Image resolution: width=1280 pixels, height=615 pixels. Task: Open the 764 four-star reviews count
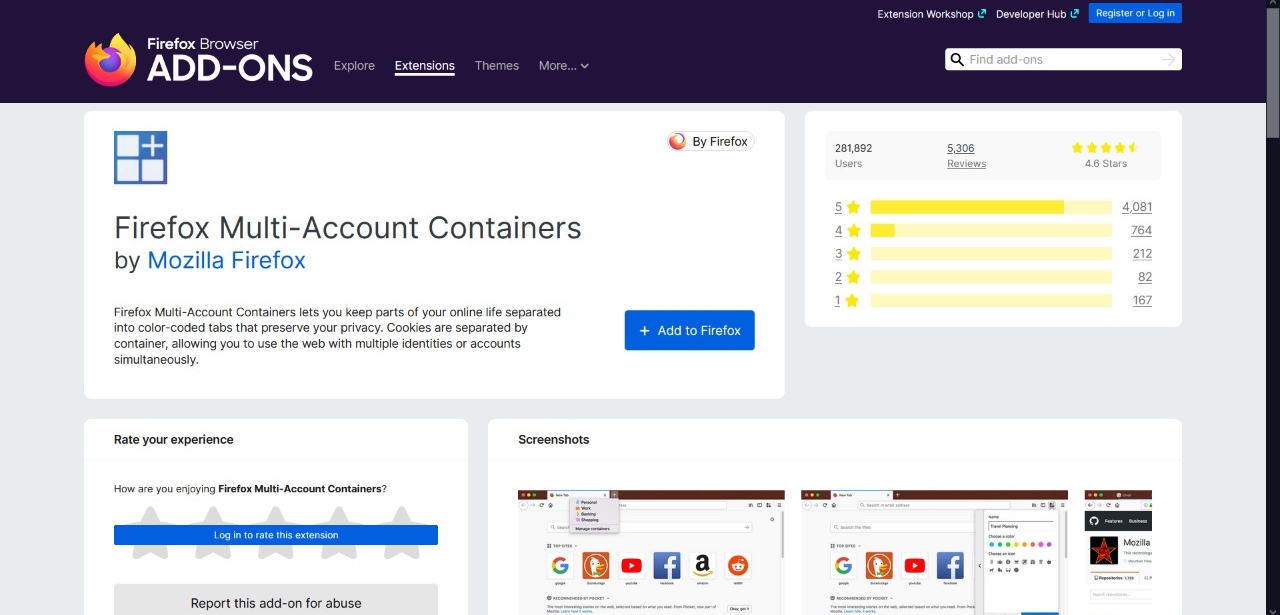click(x=1141, y=230)
